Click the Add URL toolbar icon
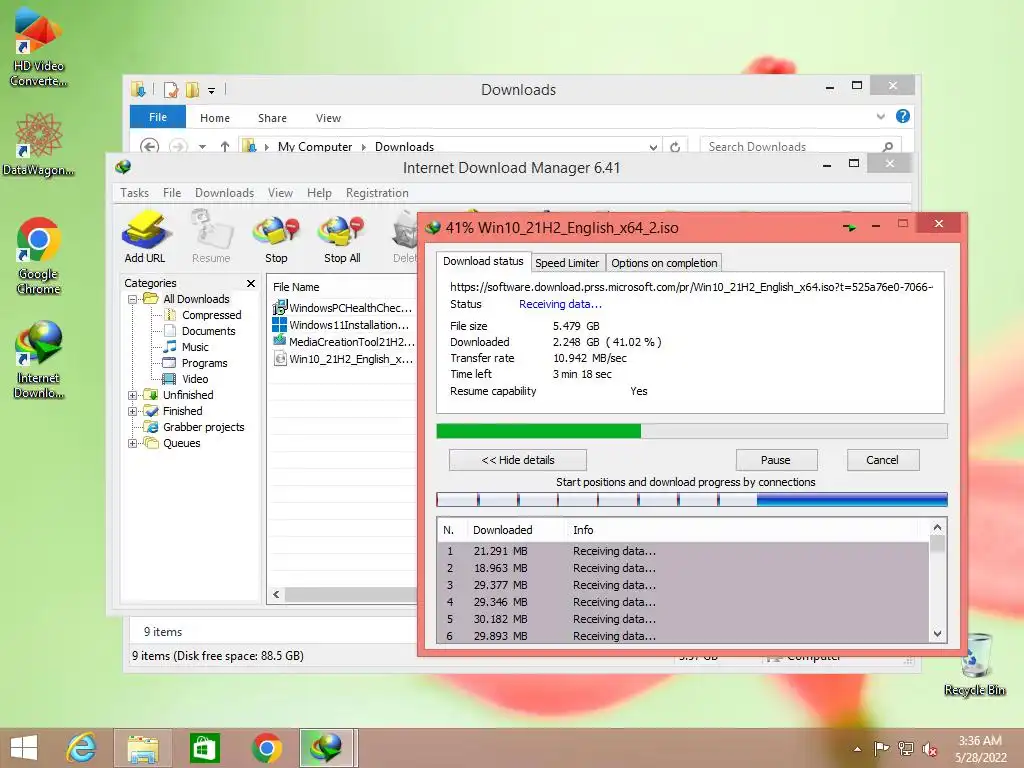 [145, 236]
